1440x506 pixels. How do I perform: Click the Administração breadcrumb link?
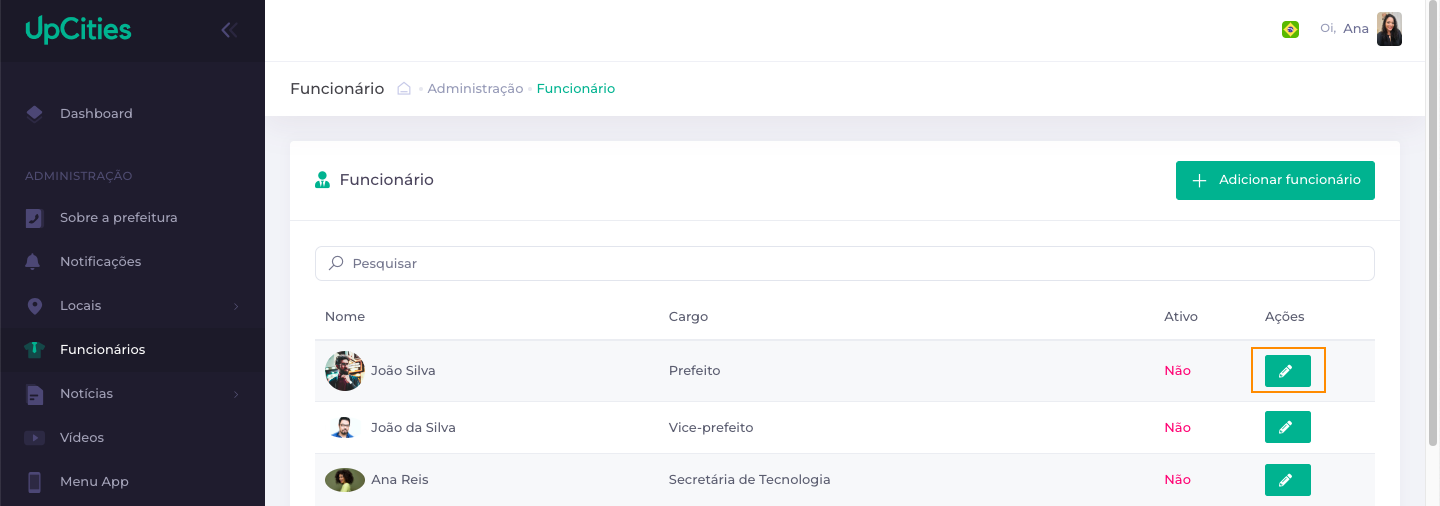click(475, 88)
